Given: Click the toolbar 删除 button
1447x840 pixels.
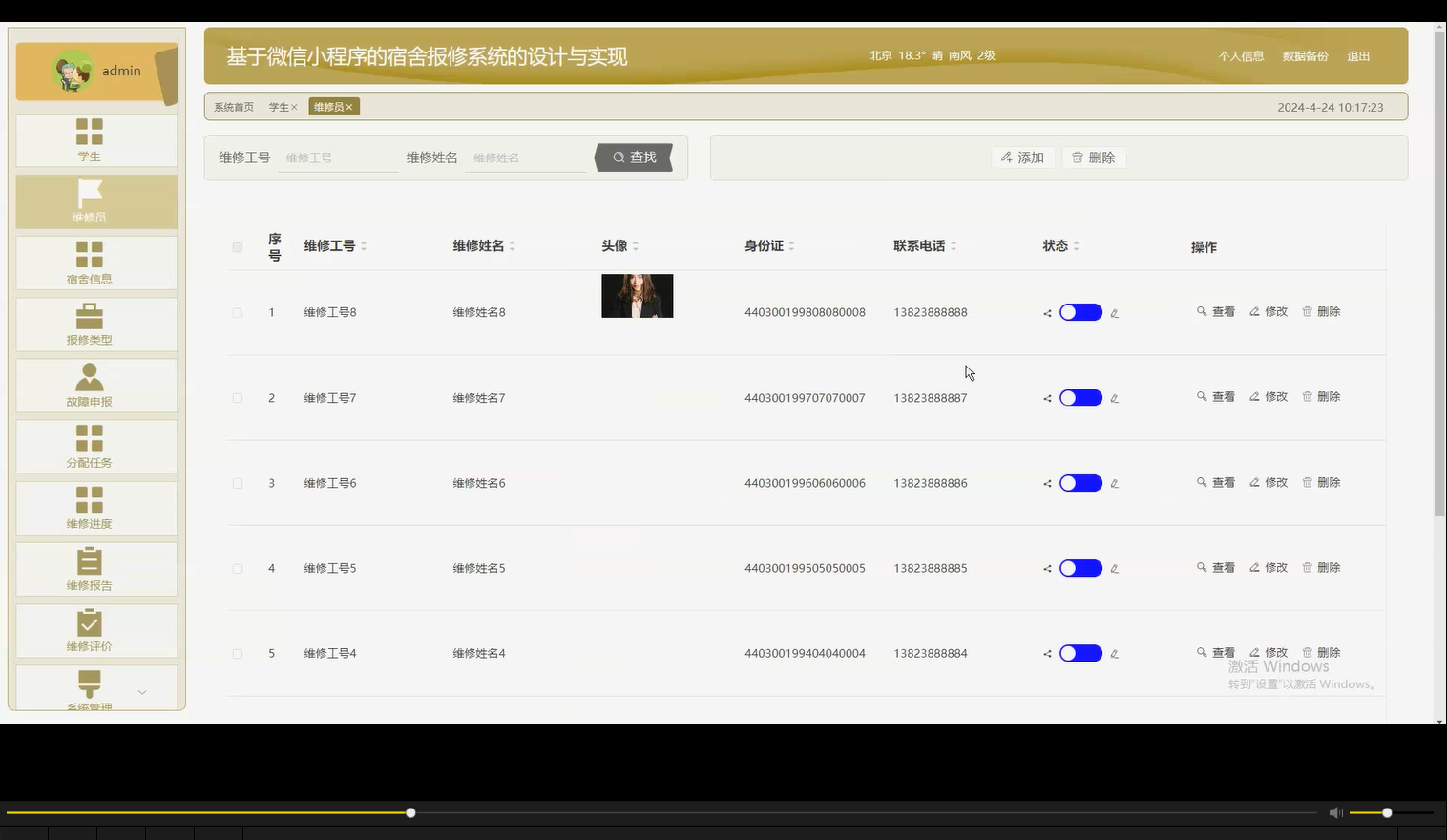Looking at the screenshot, I should coord(1094,157).
